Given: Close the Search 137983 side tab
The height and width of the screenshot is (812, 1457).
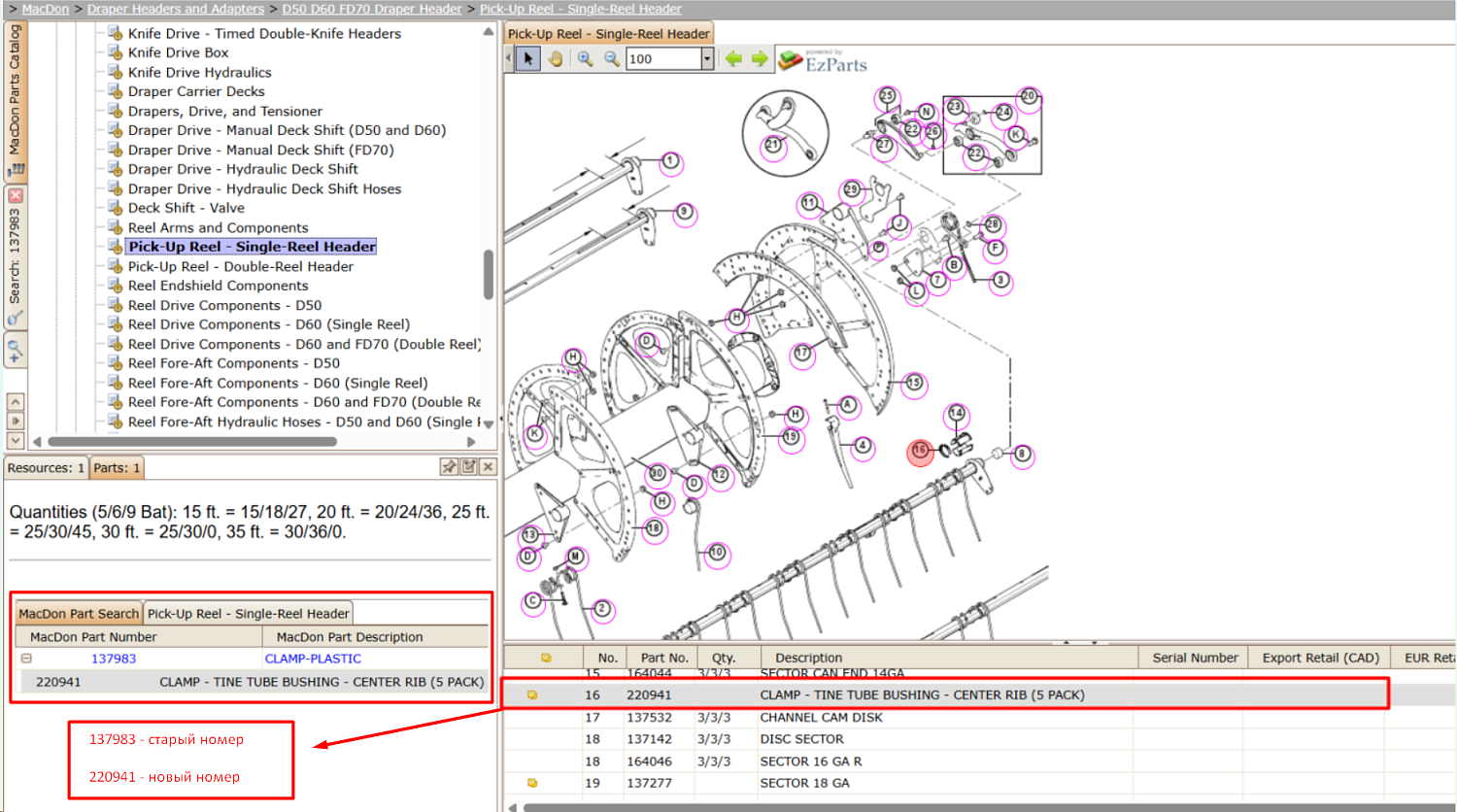Looking at the screenshot, I should coord(16,195).
